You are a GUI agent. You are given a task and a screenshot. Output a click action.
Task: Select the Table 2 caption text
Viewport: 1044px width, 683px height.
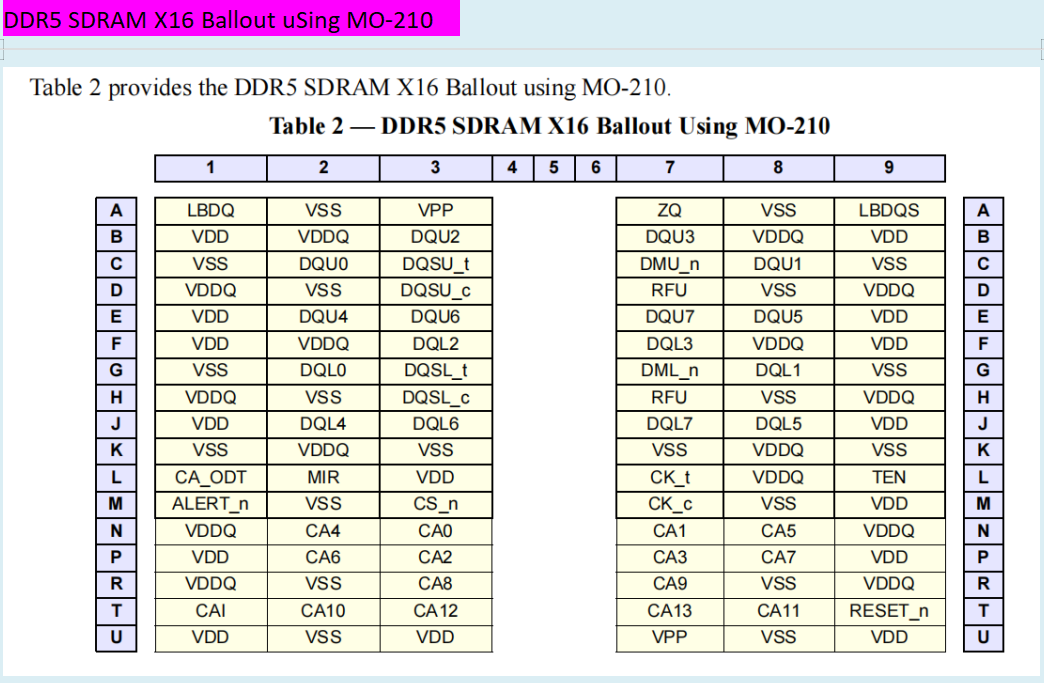pyautogui.click(x=550, y=126)
